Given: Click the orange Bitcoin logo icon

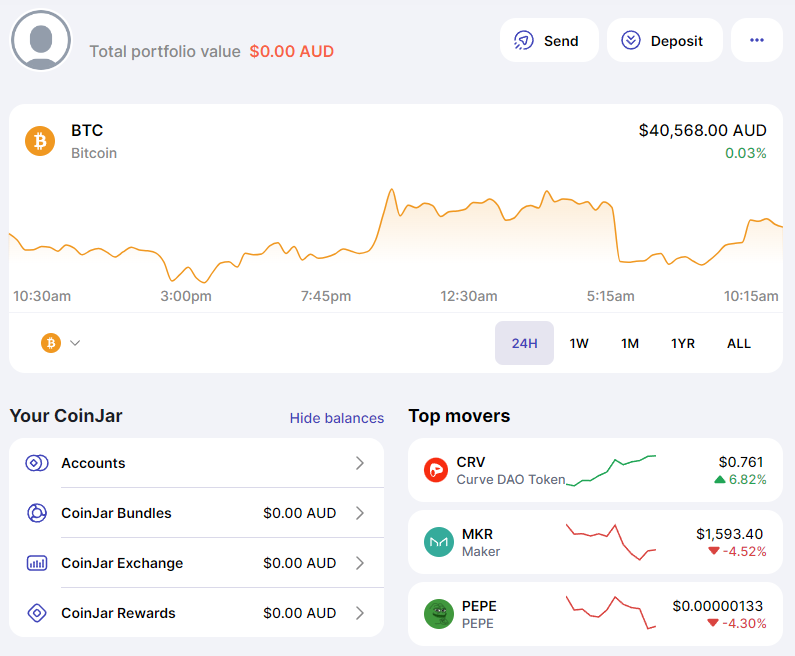Looking at the screenshot, I should (40, 141).
